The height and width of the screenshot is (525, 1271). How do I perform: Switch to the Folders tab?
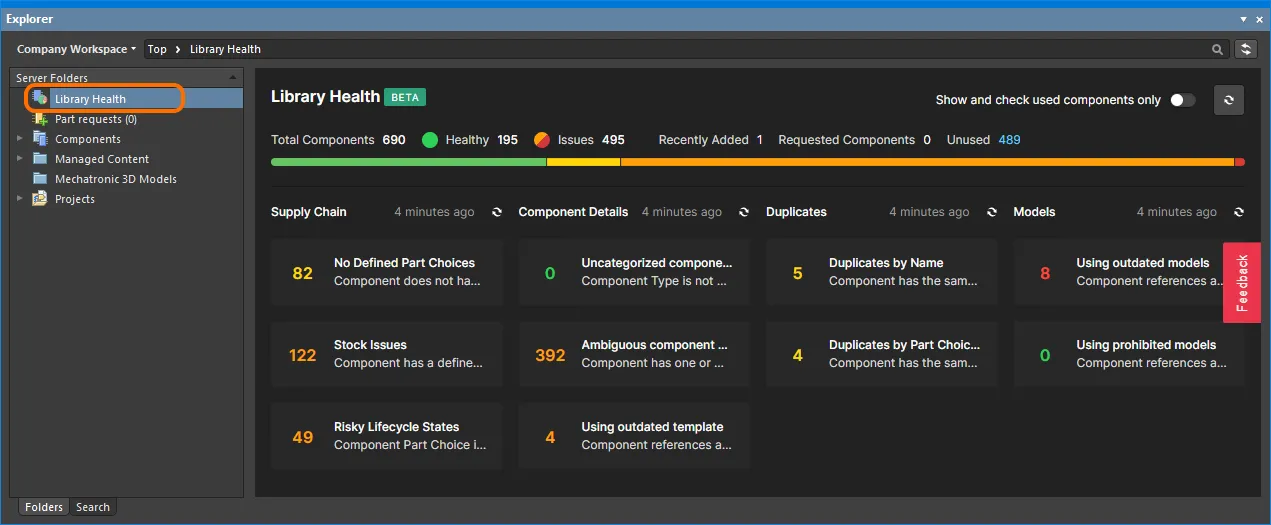tap(44, 507)
